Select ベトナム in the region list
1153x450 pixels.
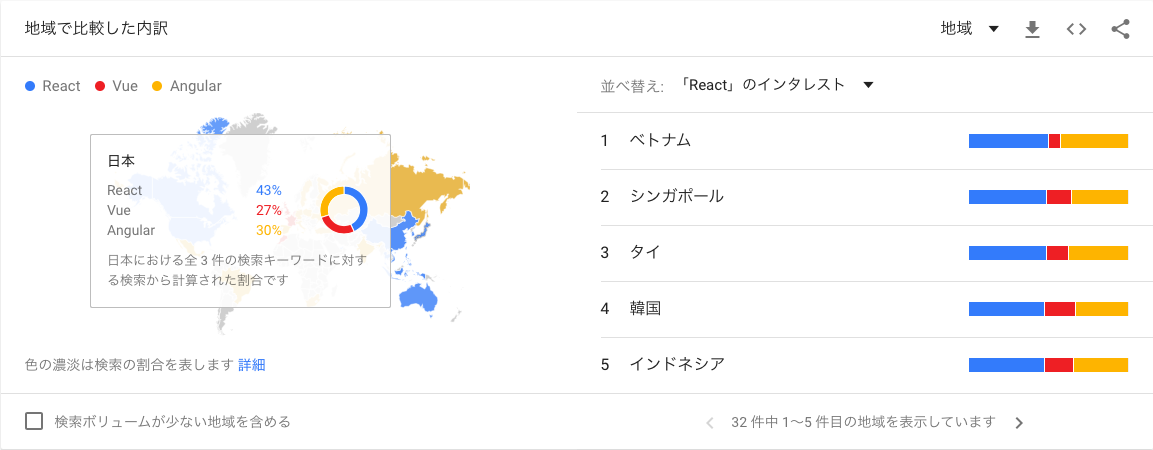pyautogui.click(x=660, y=140)
